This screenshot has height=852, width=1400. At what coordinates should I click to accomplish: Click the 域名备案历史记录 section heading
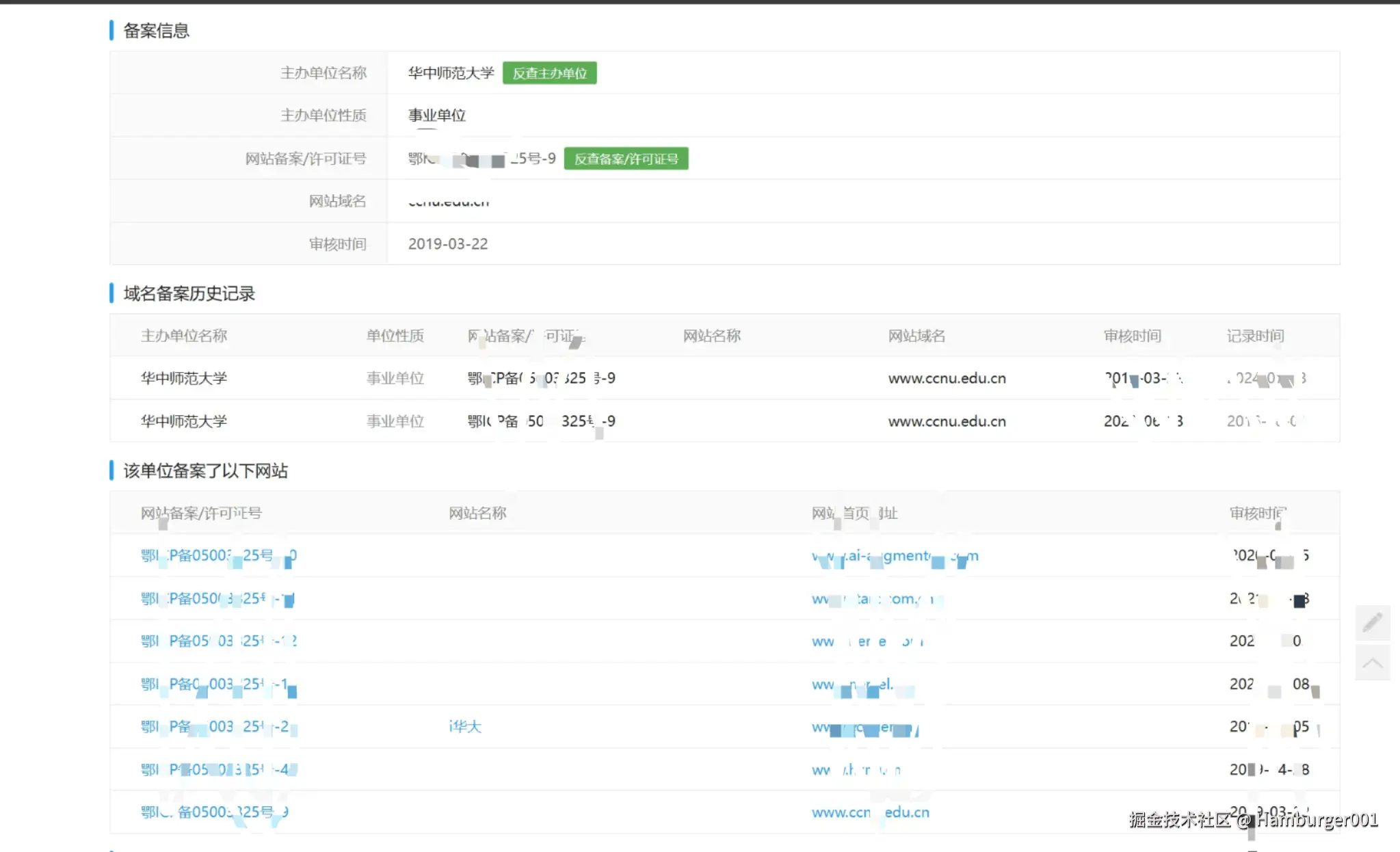[189, 293]
